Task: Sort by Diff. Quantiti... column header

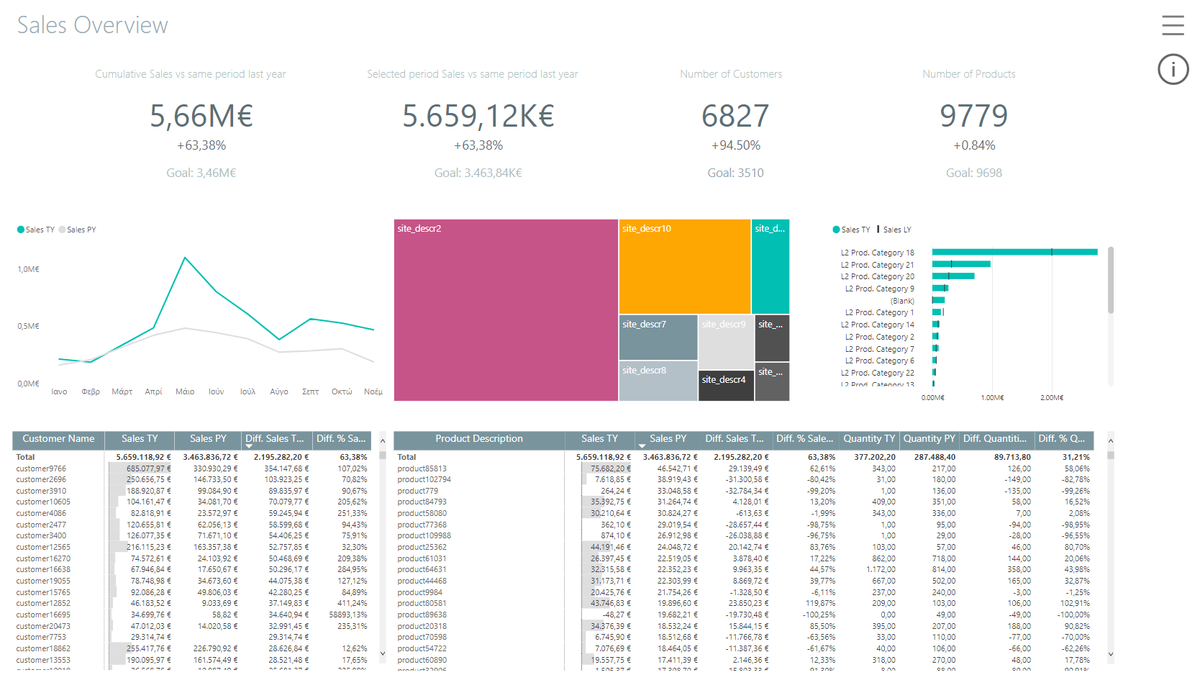Action: point(996,439)
